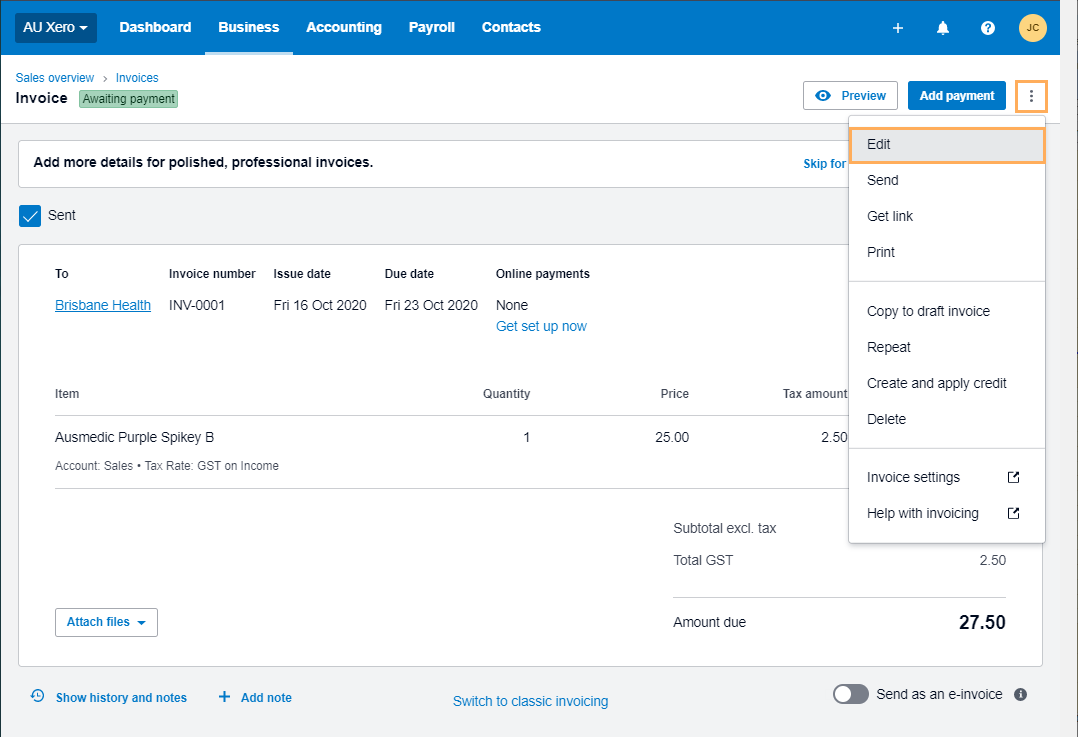Click the Account: Sales tax rate line
1078x737 pixels.
tap(167, 466)
